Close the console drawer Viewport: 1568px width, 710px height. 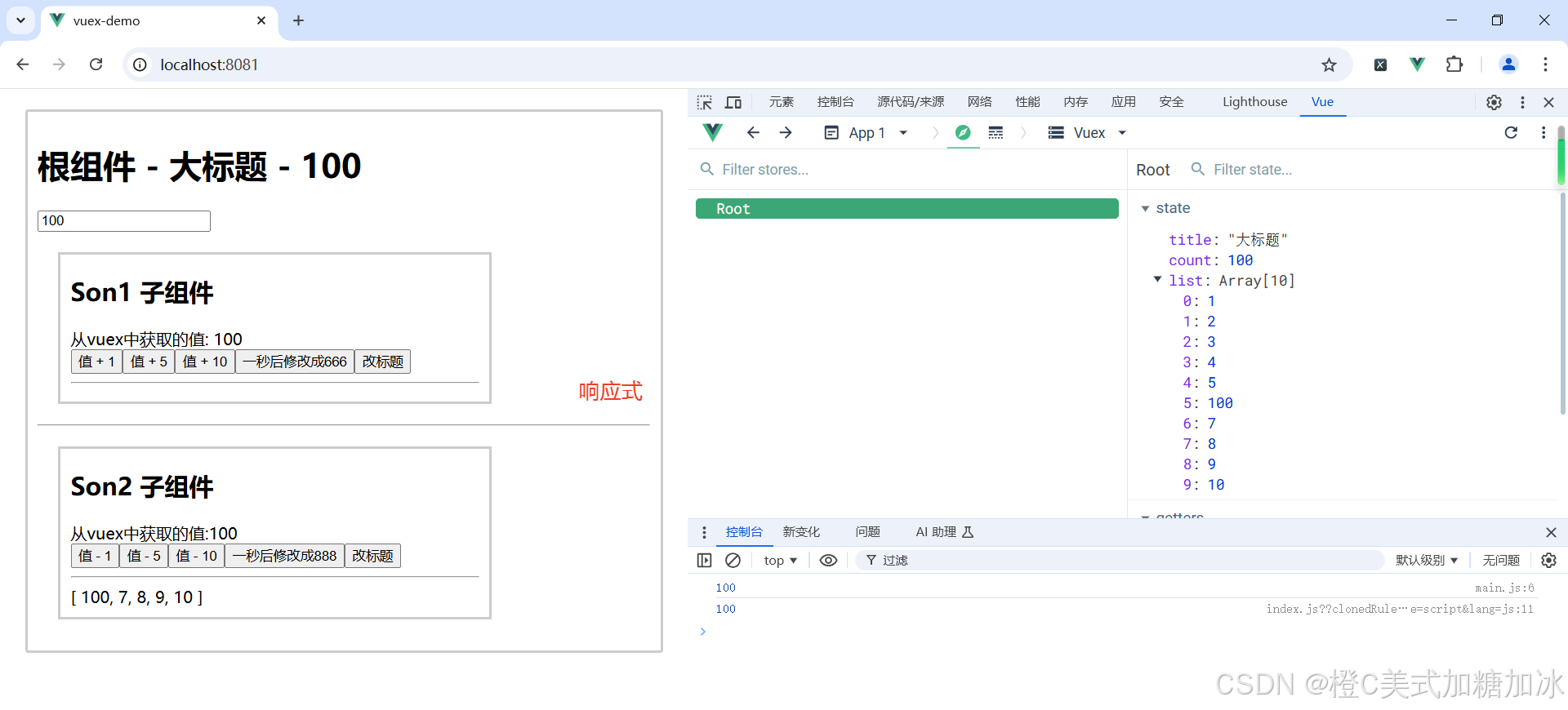pos(1551,532)
